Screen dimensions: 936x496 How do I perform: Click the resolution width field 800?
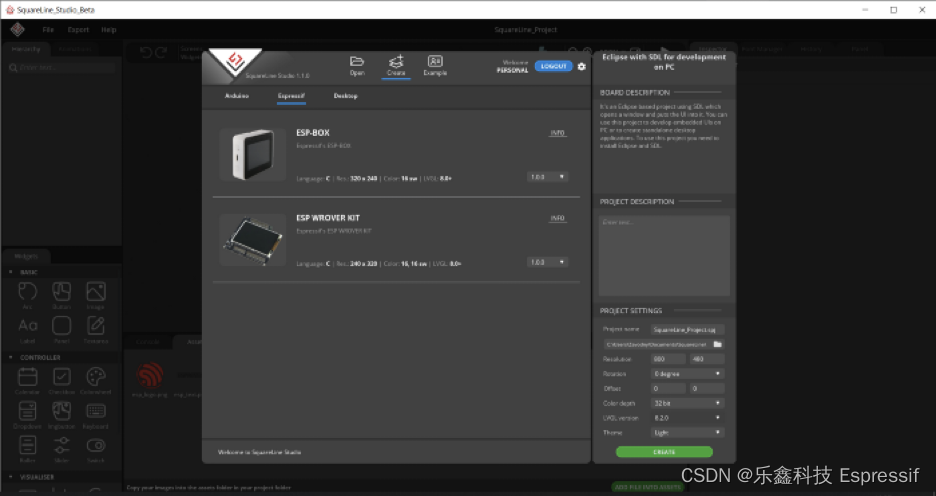[668, 359]
